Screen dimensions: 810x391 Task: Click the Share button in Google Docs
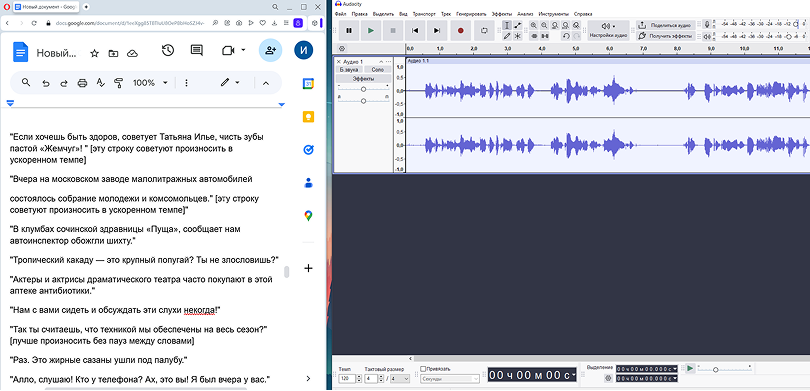[x=270, y=51]
